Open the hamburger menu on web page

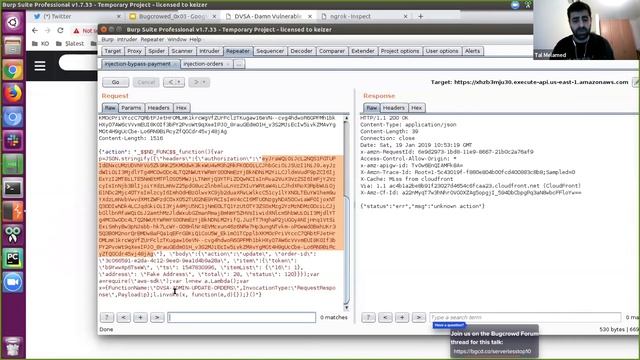[40, 65]
